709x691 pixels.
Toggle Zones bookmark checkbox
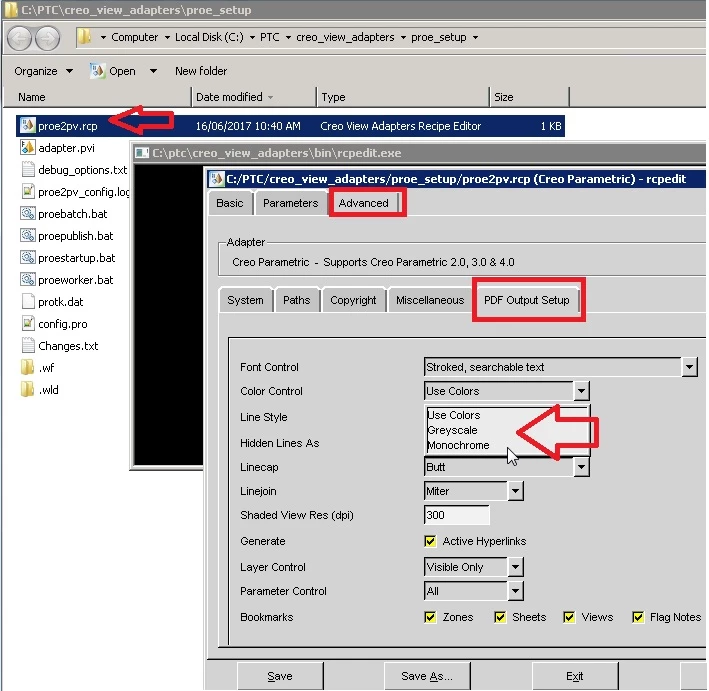[x=430, y=617]
